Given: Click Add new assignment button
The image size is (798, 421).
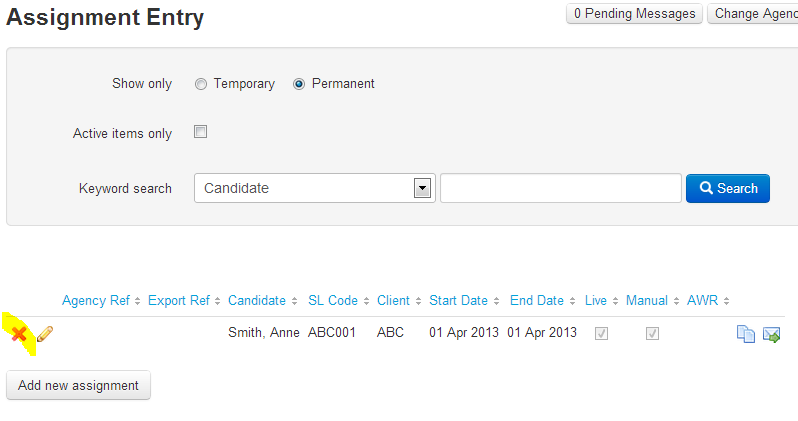Looking at the screenshot, I should pos(78,385).
